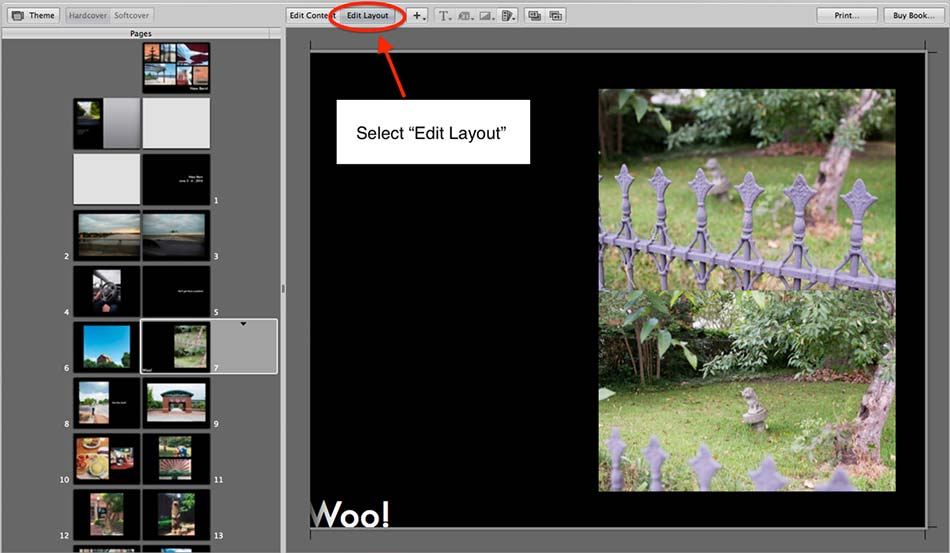Screen dimensions: 950x553
Task: Click the Print... button
Action: click(x=846, y=16)
